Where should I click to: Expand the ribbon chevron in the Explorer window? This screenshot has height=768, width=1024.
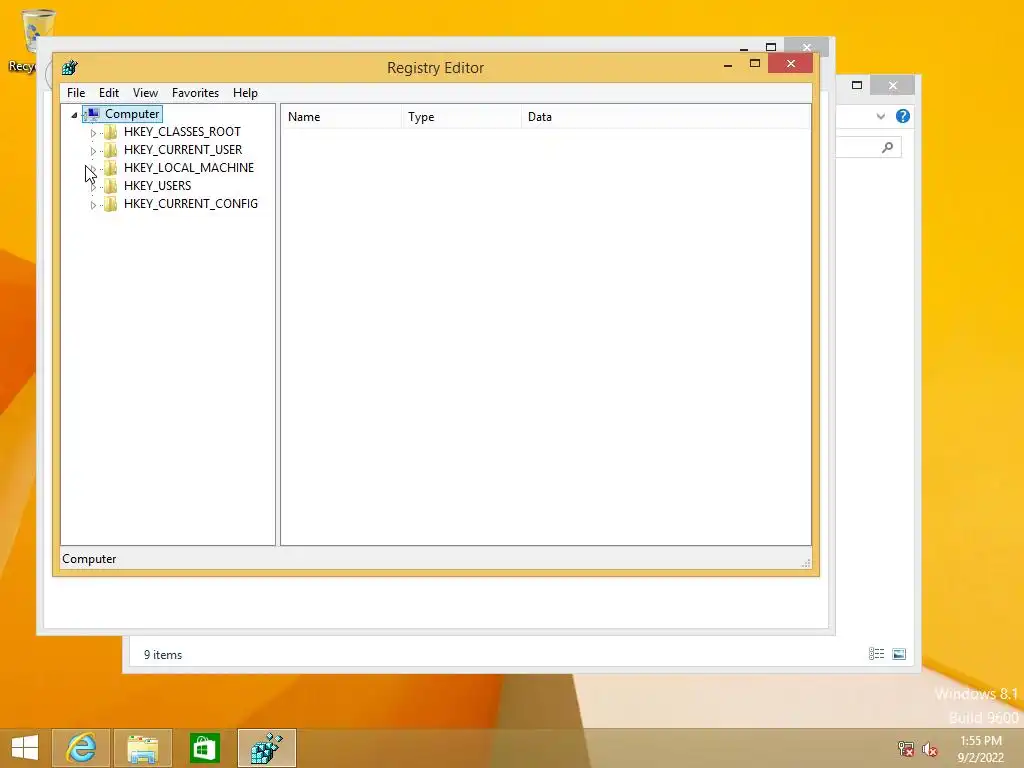coord(880,116)
